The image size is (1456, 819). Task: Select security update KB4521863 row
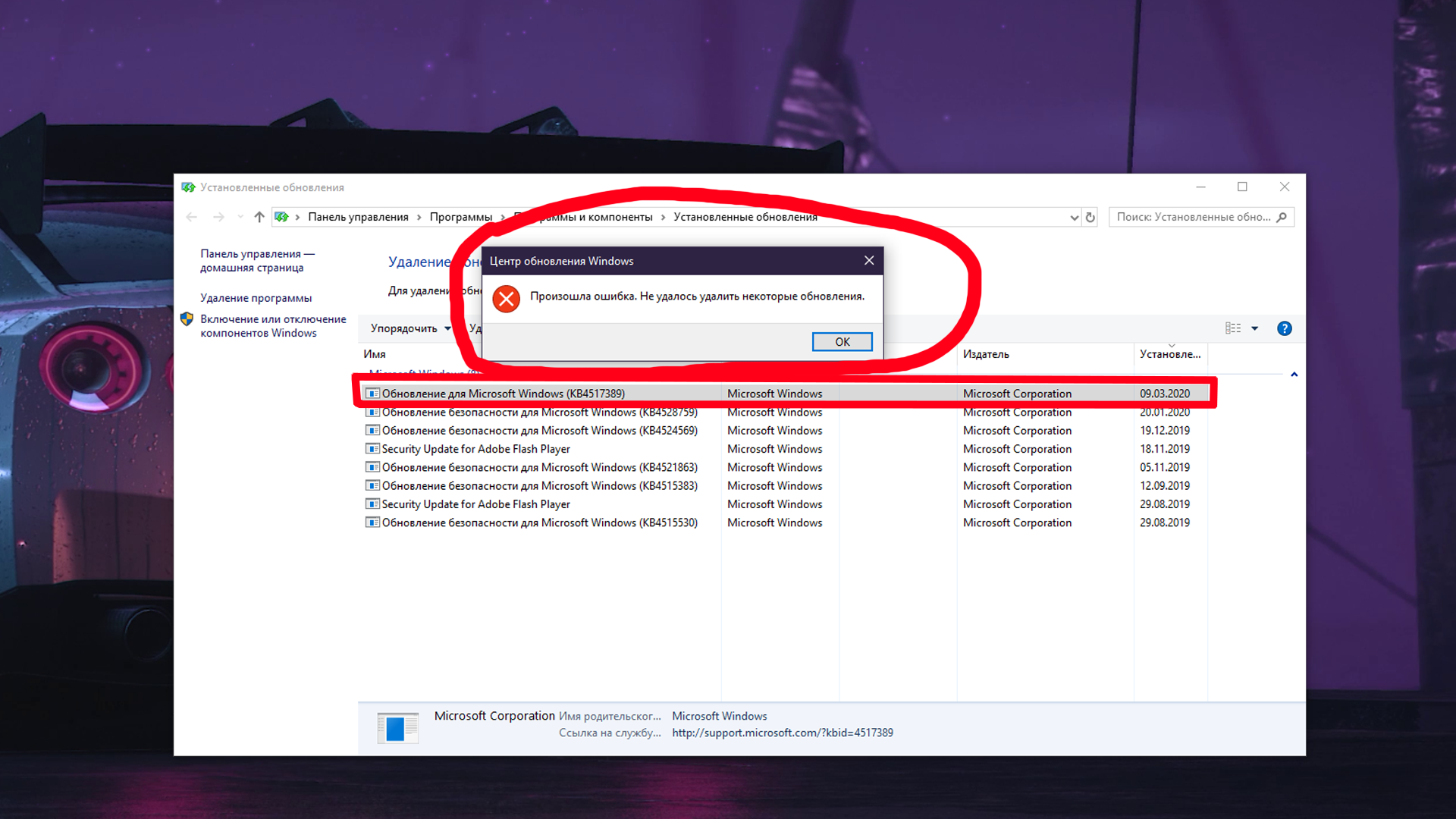click(x=786, y=467)
